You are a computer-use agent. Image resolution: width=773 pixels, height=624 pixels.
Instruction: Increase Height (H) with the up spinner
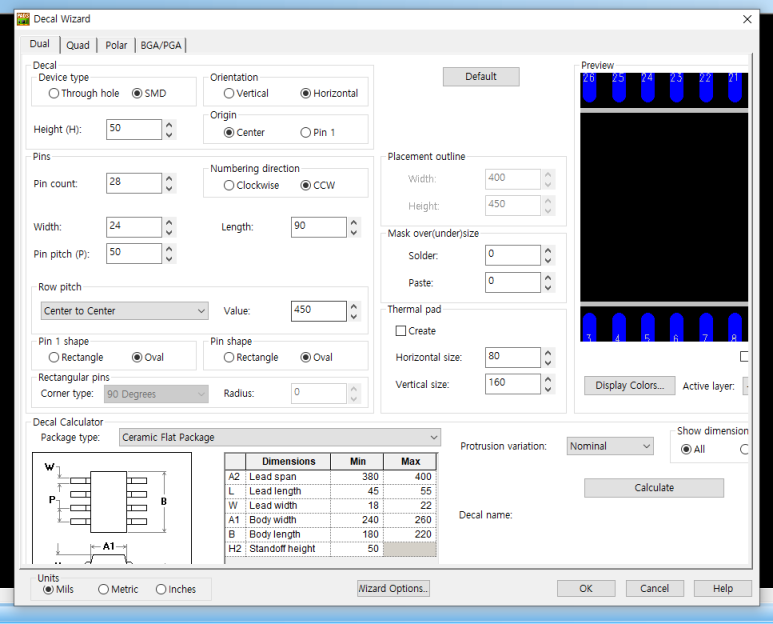[x=169, y=125]
